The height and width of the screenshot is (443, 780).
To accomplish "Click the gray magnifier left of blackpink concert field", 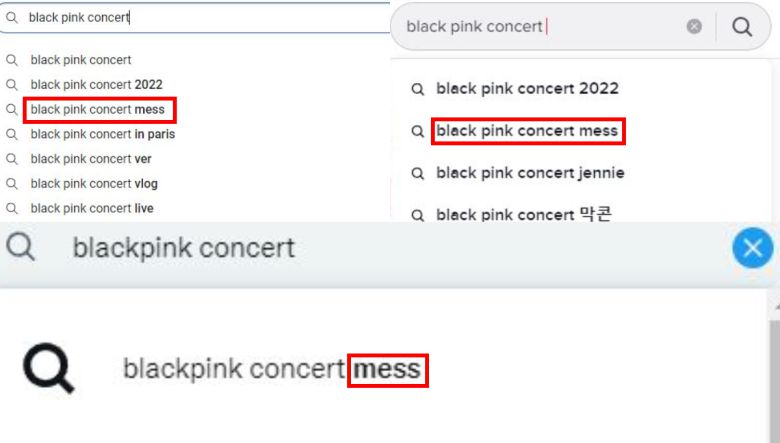I will point(20,247).
